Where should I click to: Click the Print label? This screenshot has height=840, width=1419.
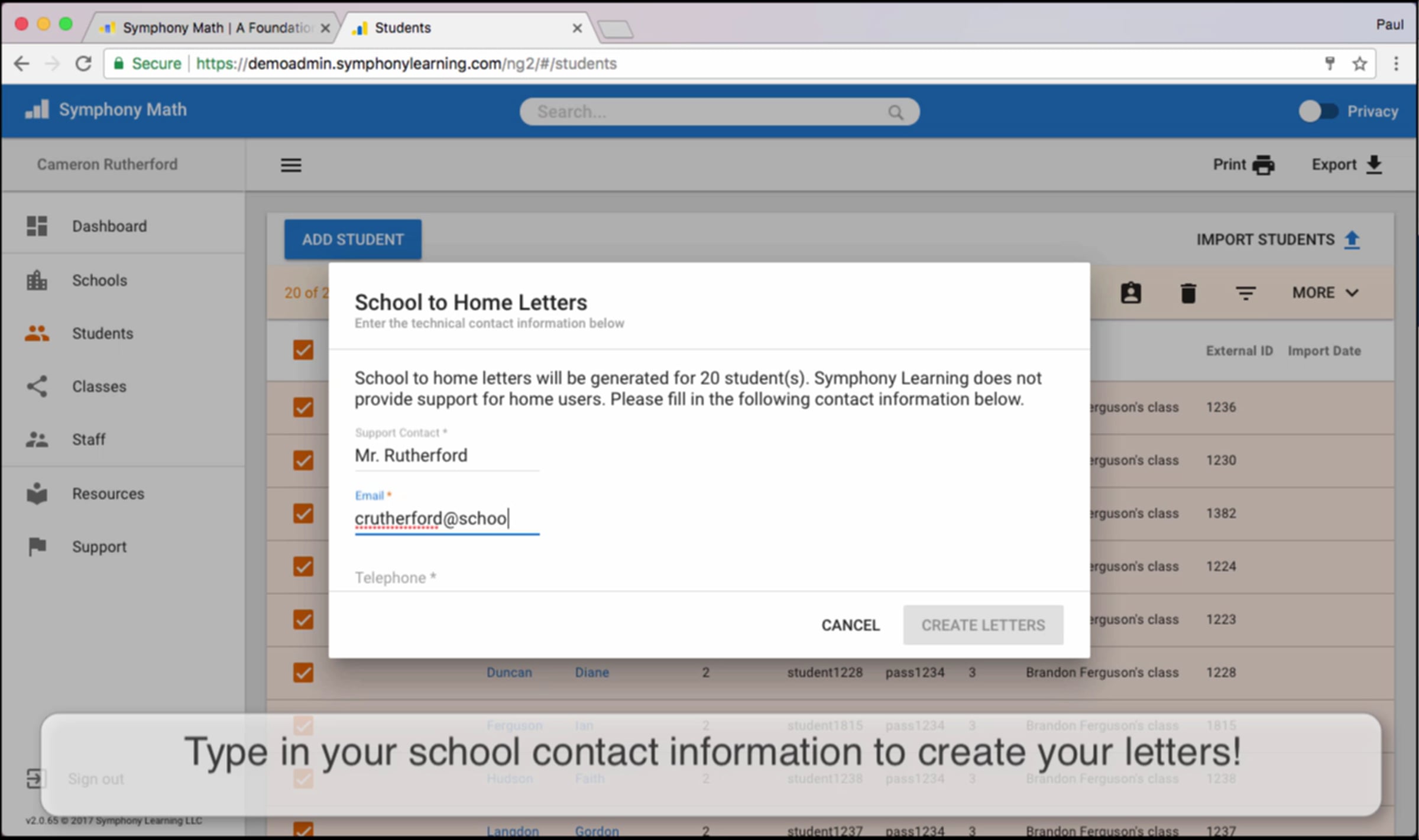(1229, 165)
